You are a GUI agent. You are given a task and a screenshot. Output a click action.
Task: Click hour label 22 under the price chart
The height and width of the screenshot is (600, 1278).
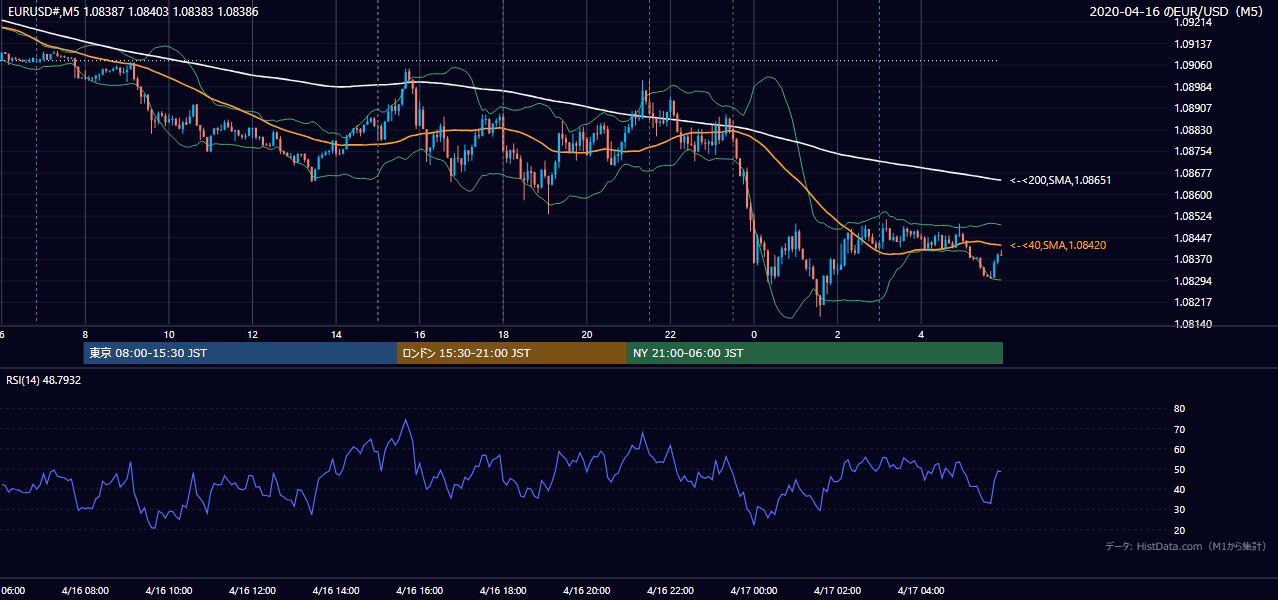pos(671,334)
